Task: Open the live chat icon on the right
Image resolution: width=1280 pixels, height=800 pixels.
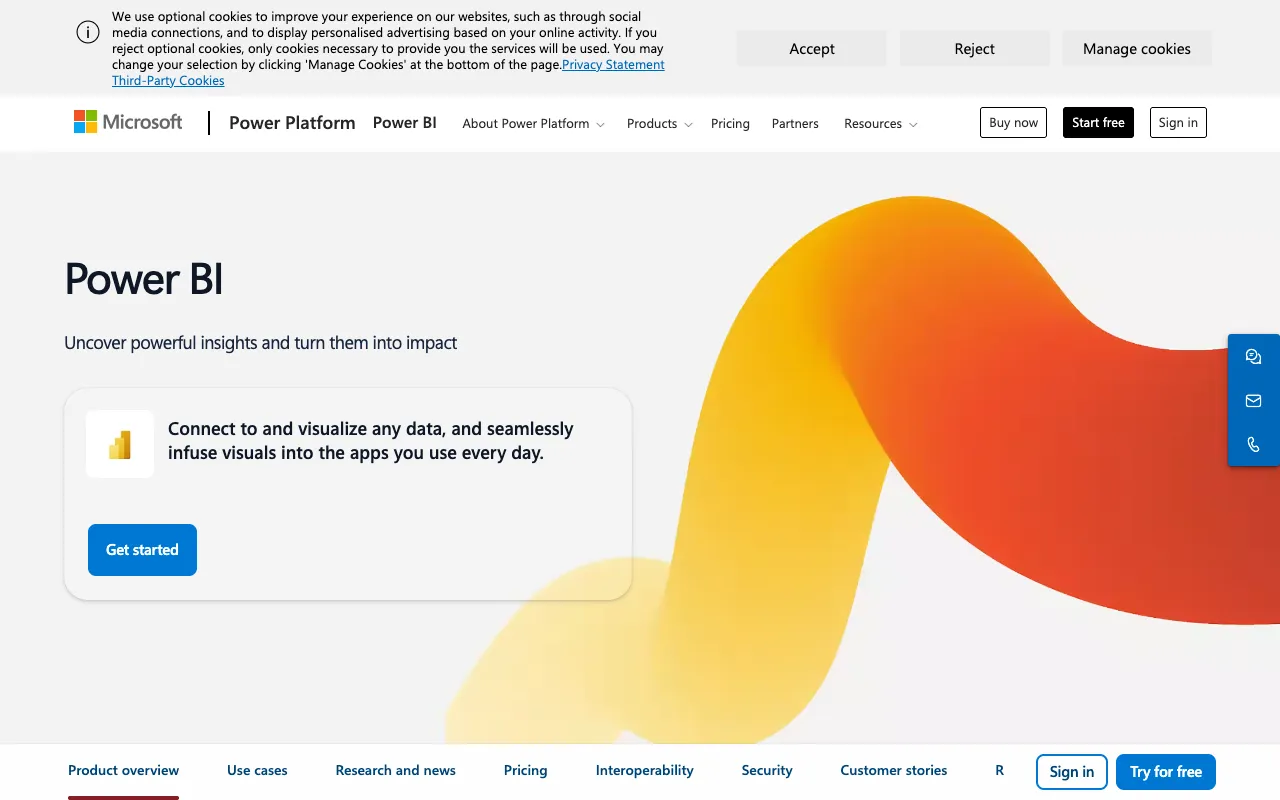Action: (1253, 356)
